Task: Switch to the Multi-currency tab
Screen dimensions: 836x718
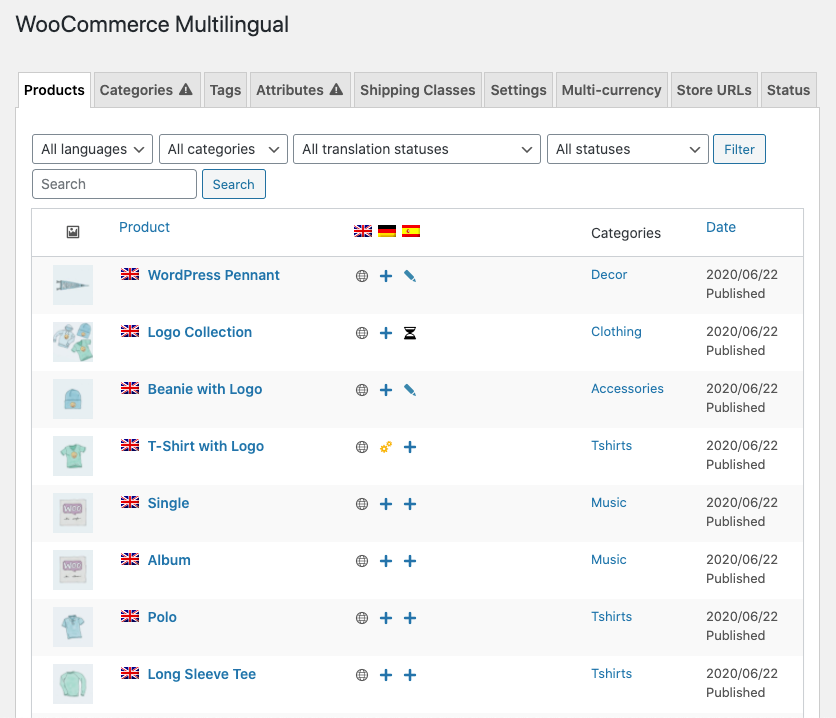Action: click(x=611, y=90)
